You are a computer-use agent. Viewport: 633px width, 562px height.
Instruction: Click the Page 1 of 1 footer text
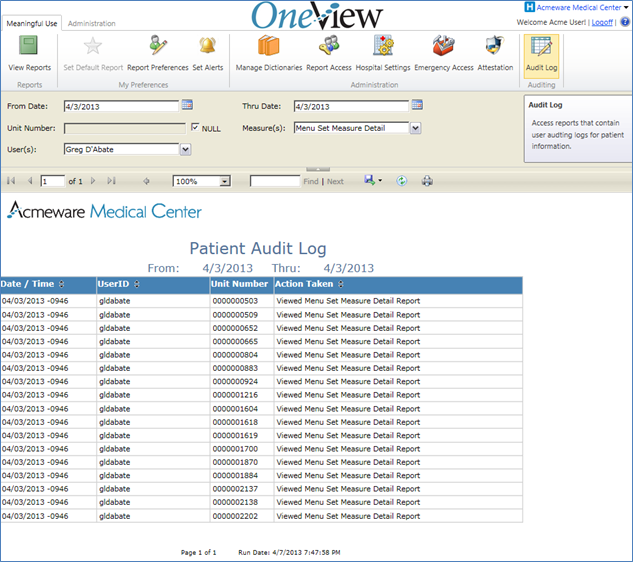point(198,552)
